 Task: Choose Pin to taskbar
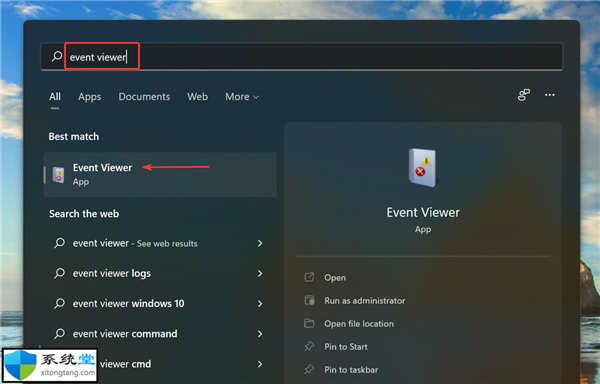coord(351,369)
